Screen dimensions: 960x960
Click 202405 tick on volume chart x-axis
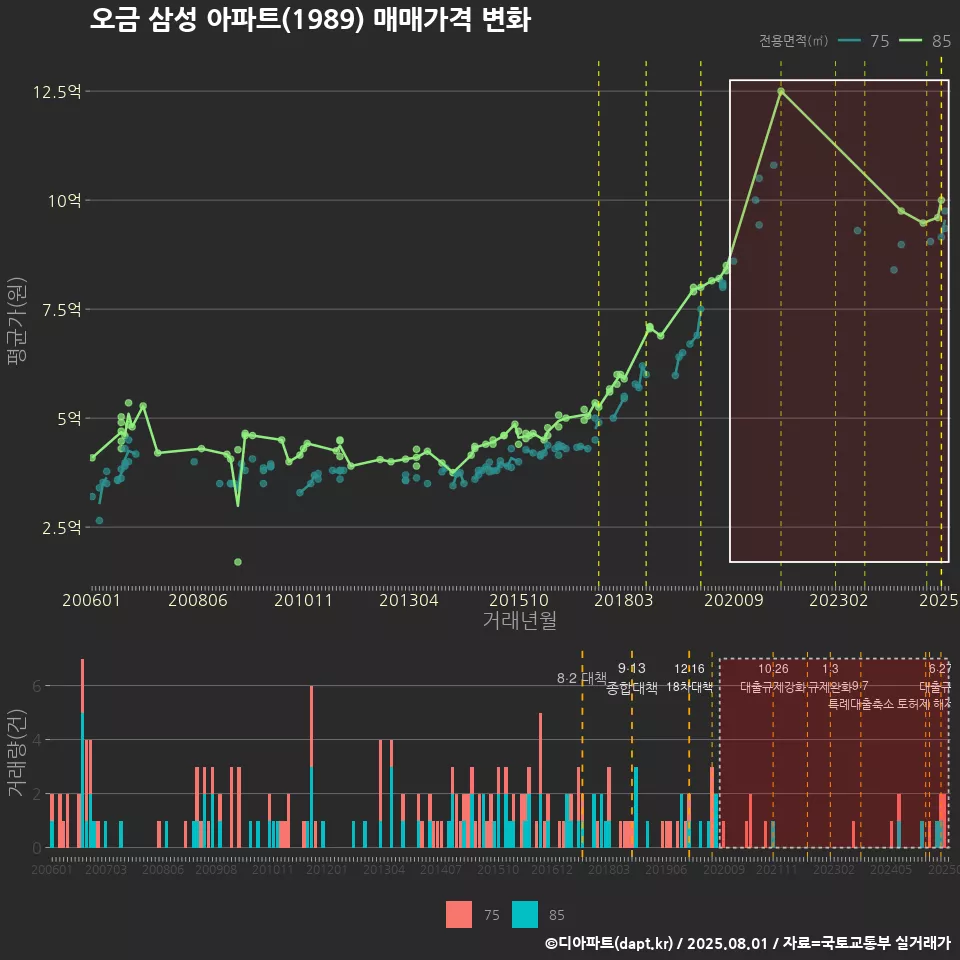click(x=891, y=869)
